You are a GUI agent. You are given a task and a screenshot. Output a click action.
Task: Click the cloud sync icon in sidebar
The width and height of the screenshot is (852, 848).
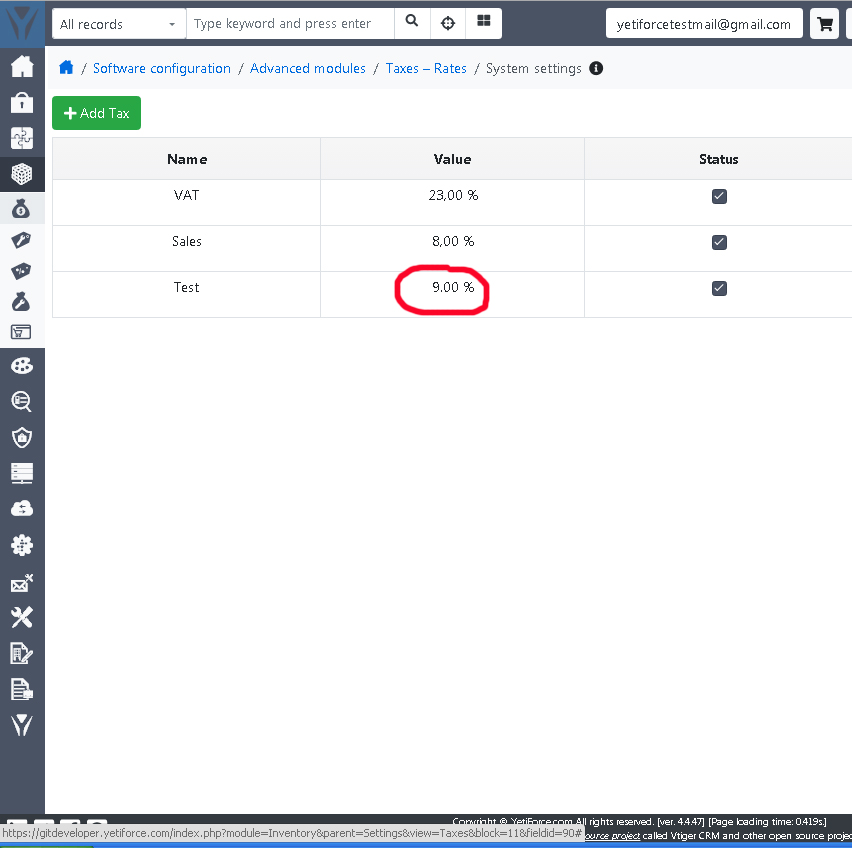click(x=22, y=507)
